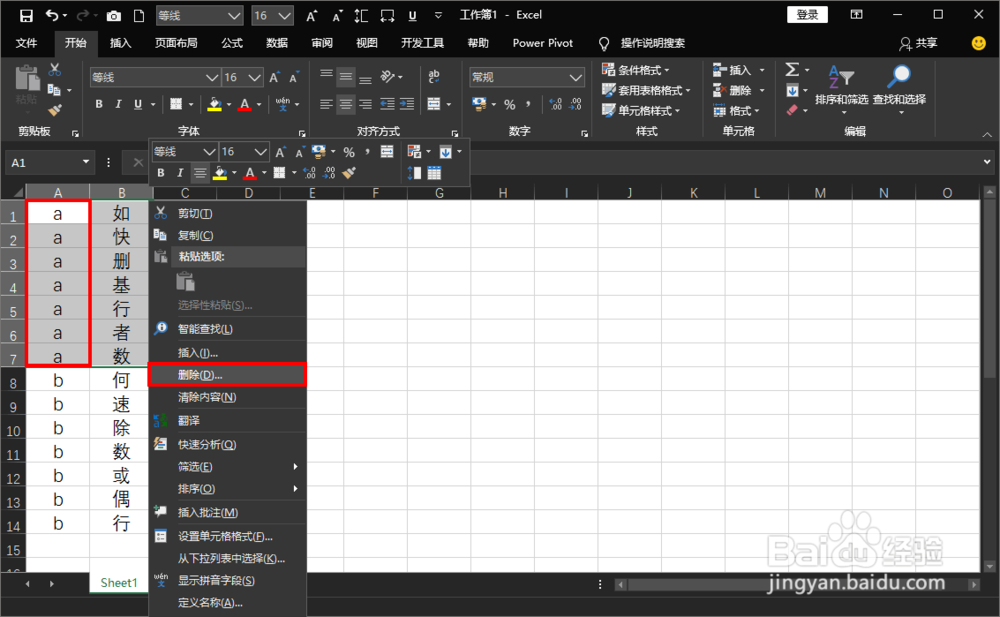
Task: Open the number format 常规 dropdown
Action: coord(576,77)
